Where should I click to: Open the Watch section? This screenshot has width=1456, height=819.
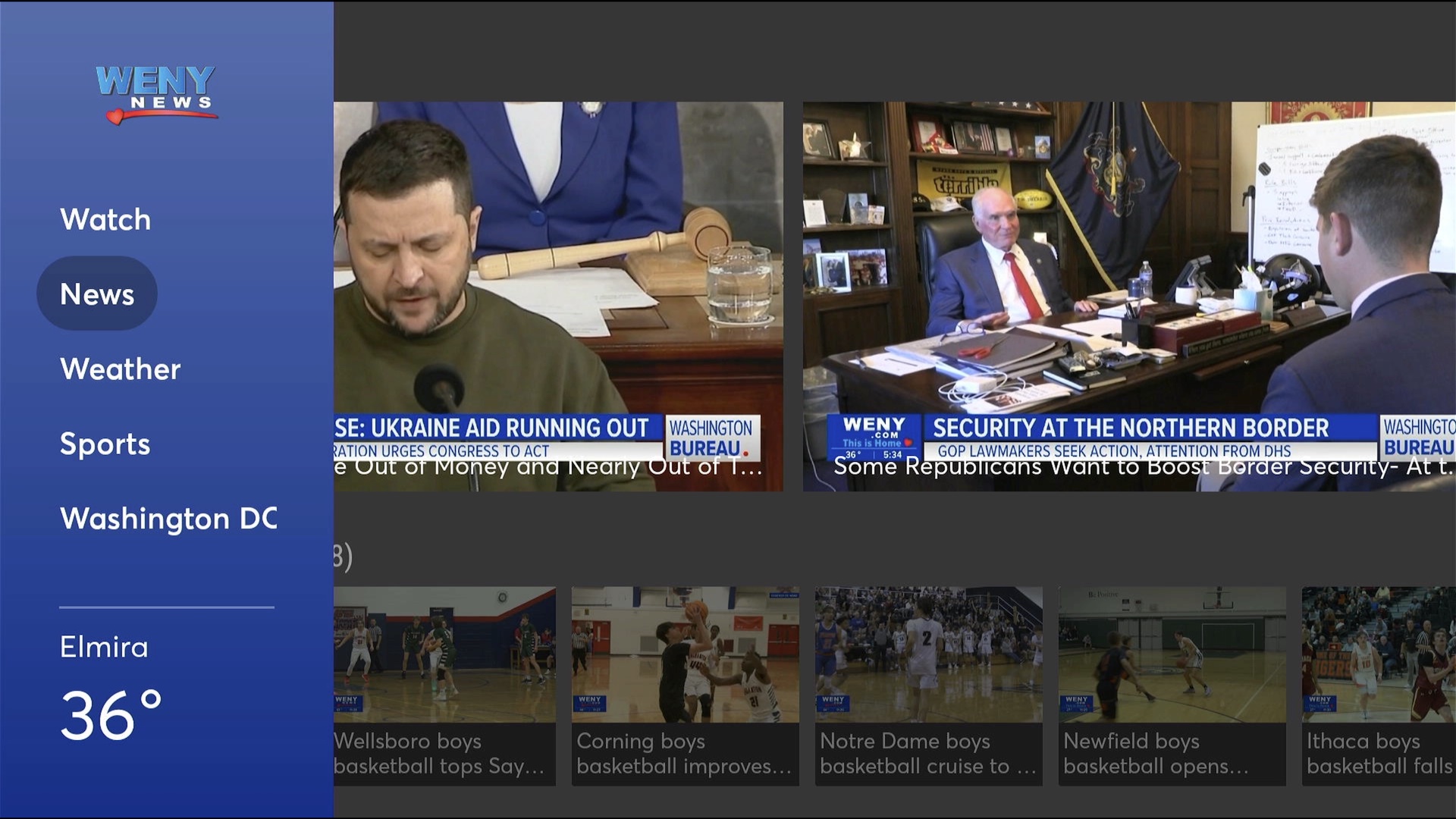coord(105,220)
